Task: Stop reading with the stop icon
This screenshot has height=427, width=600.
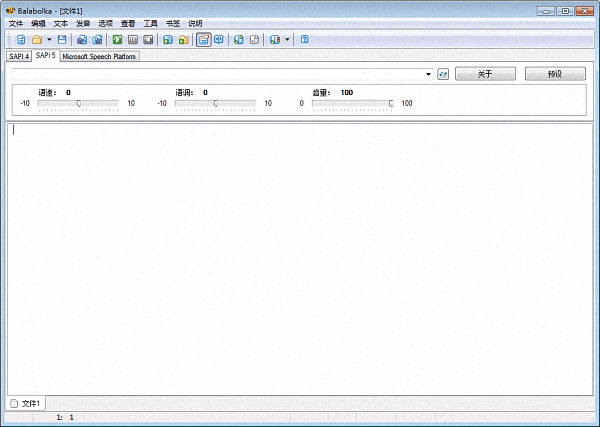Action: tap(148, 39)
